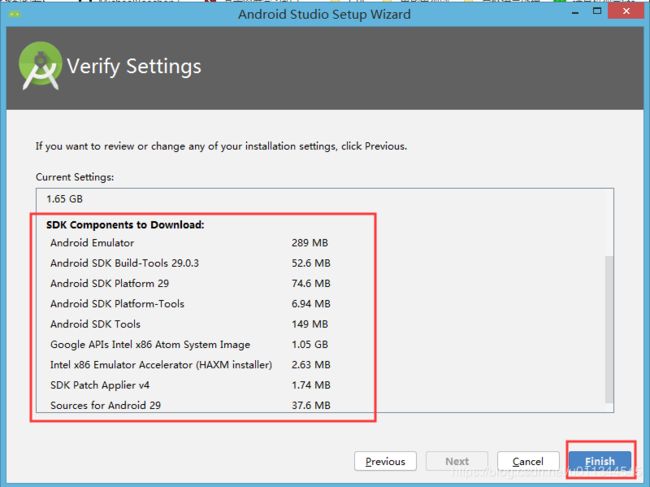Maximize the Setup Wizard window

pos(597,11)
